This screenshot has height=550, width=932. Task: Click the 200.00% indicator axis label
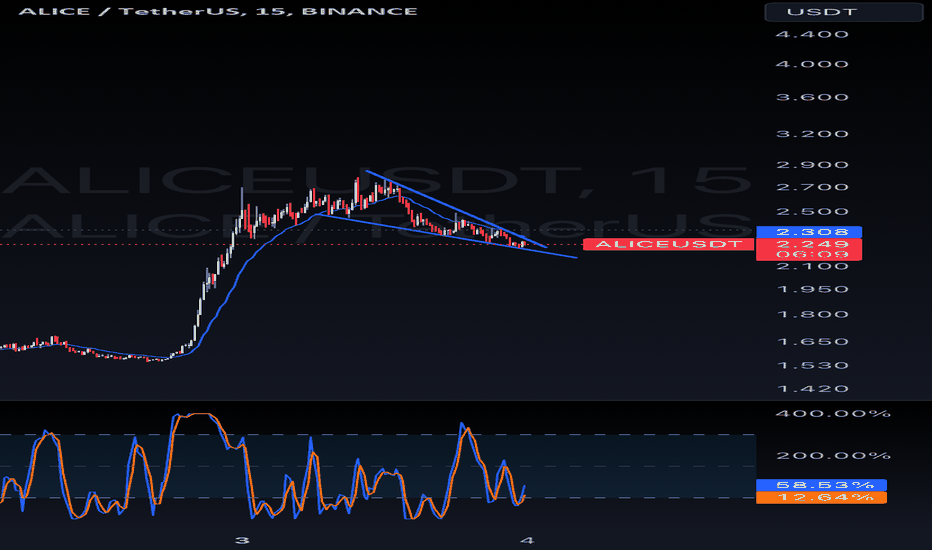pyautogui.click(x=833, y=455)
